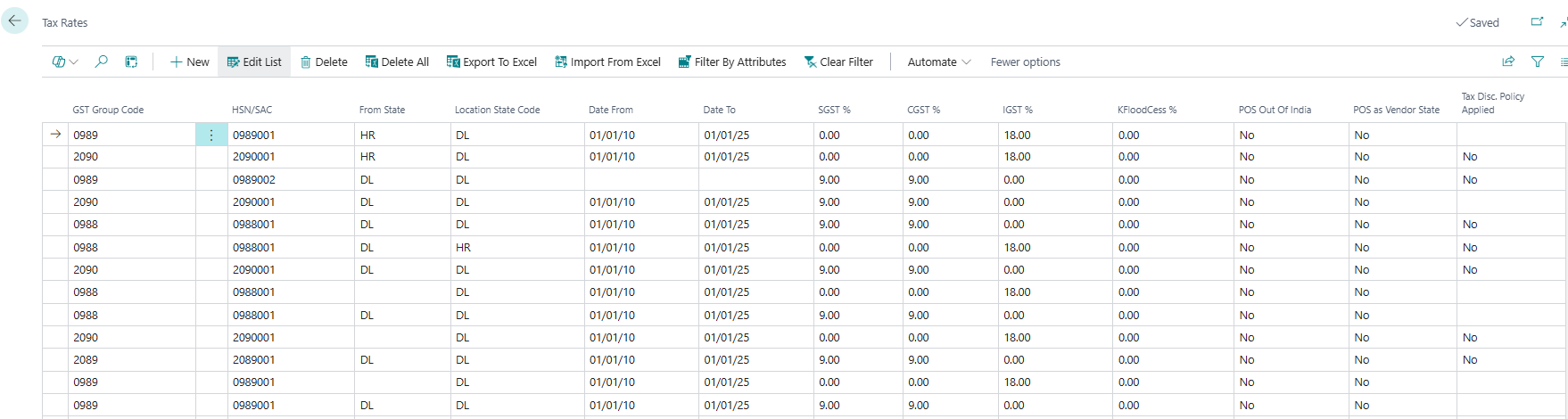Click Fewer options link
This screenshot has width=1568, height=419.
point(1025,62)
